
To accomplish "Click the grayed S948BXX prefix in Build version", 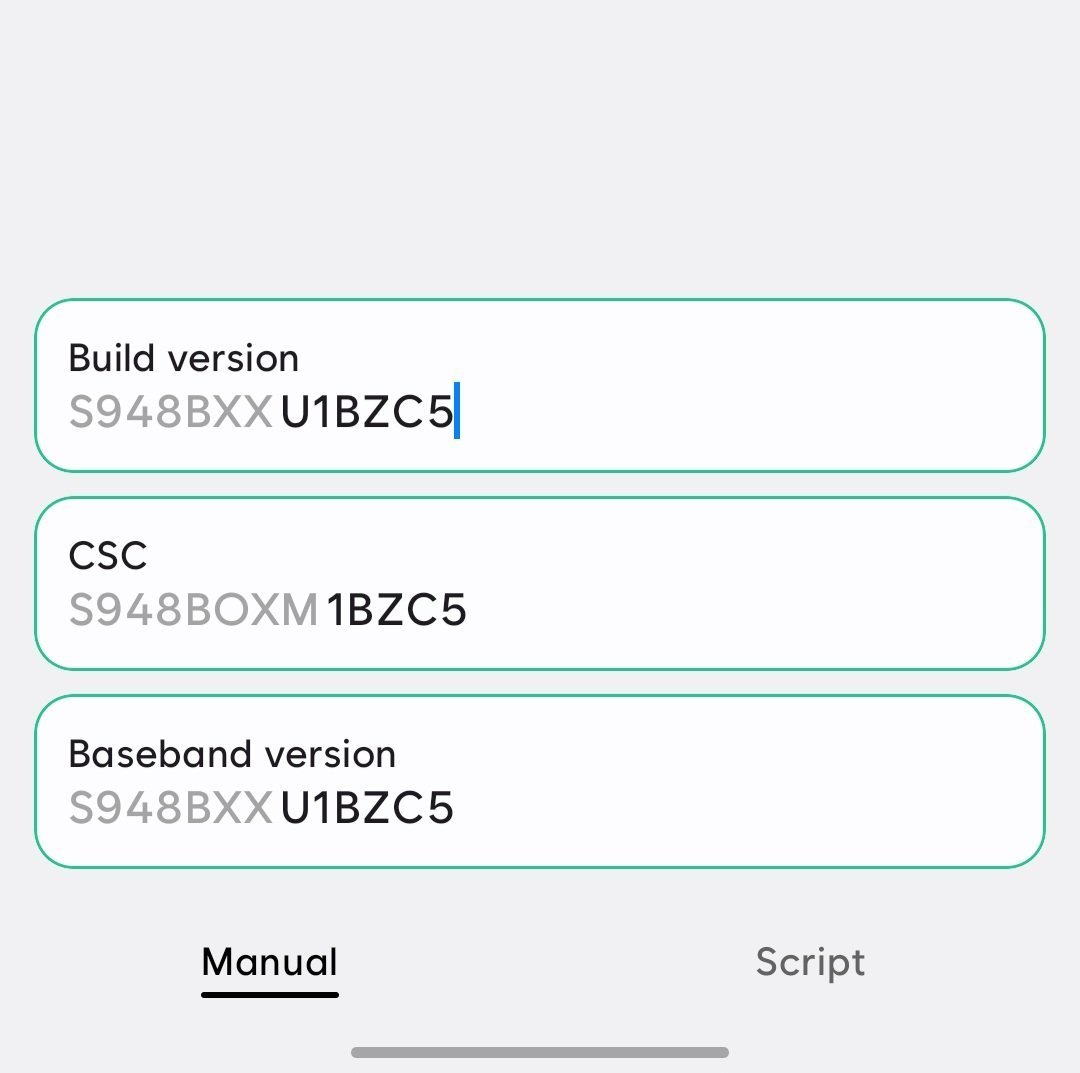I will [170, 410].
